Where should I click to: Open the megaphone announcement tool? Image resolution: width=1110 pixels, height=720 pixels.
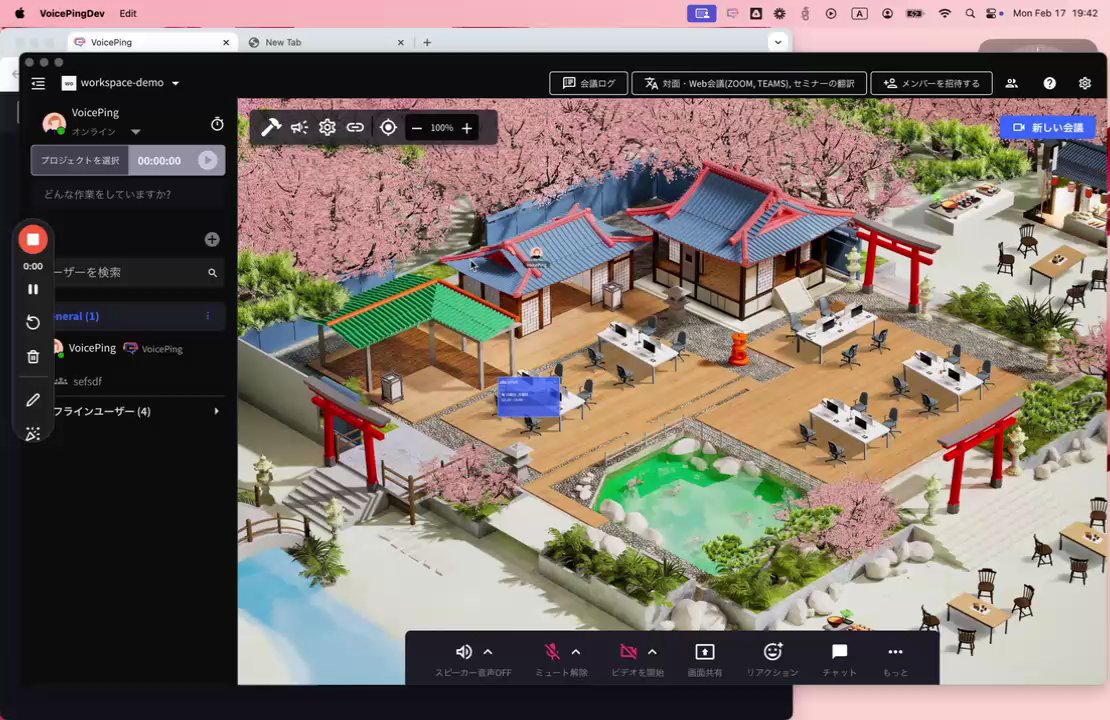pos(299,127)
